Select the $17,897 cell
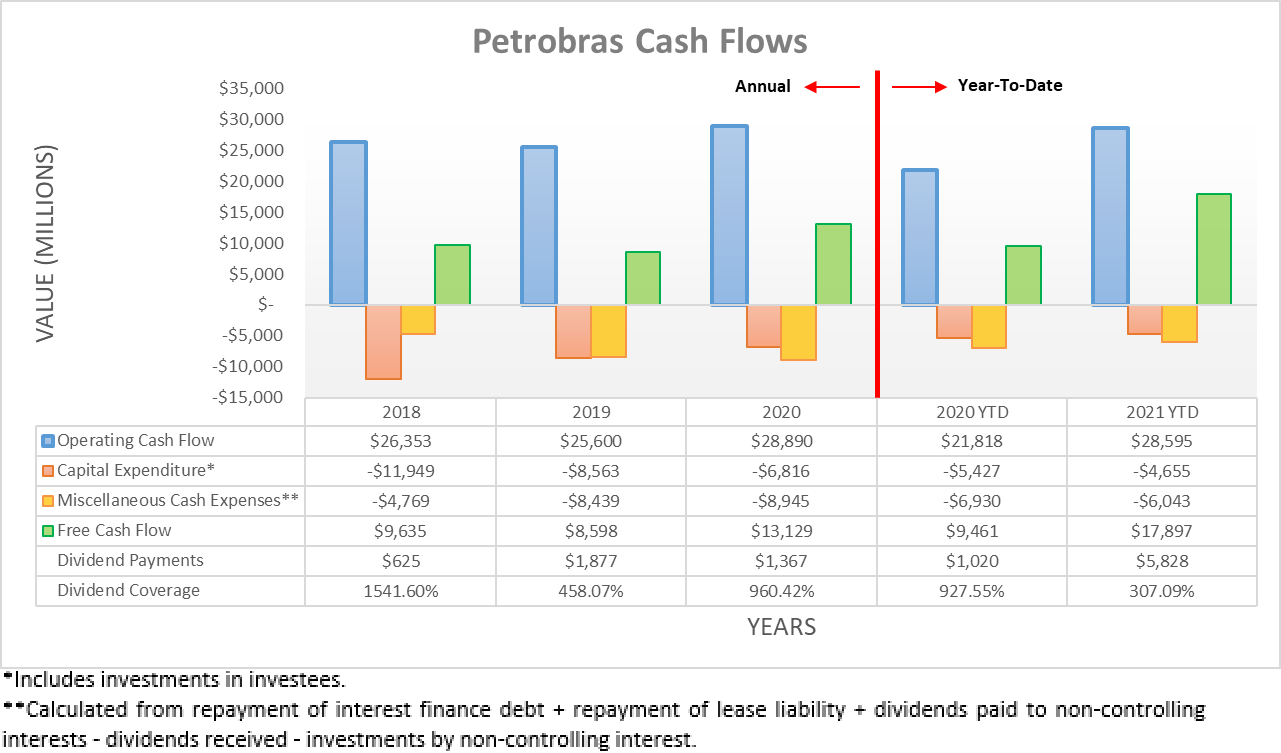The height and width of the screenshot is (753, 1281). tap(1162, 531)
